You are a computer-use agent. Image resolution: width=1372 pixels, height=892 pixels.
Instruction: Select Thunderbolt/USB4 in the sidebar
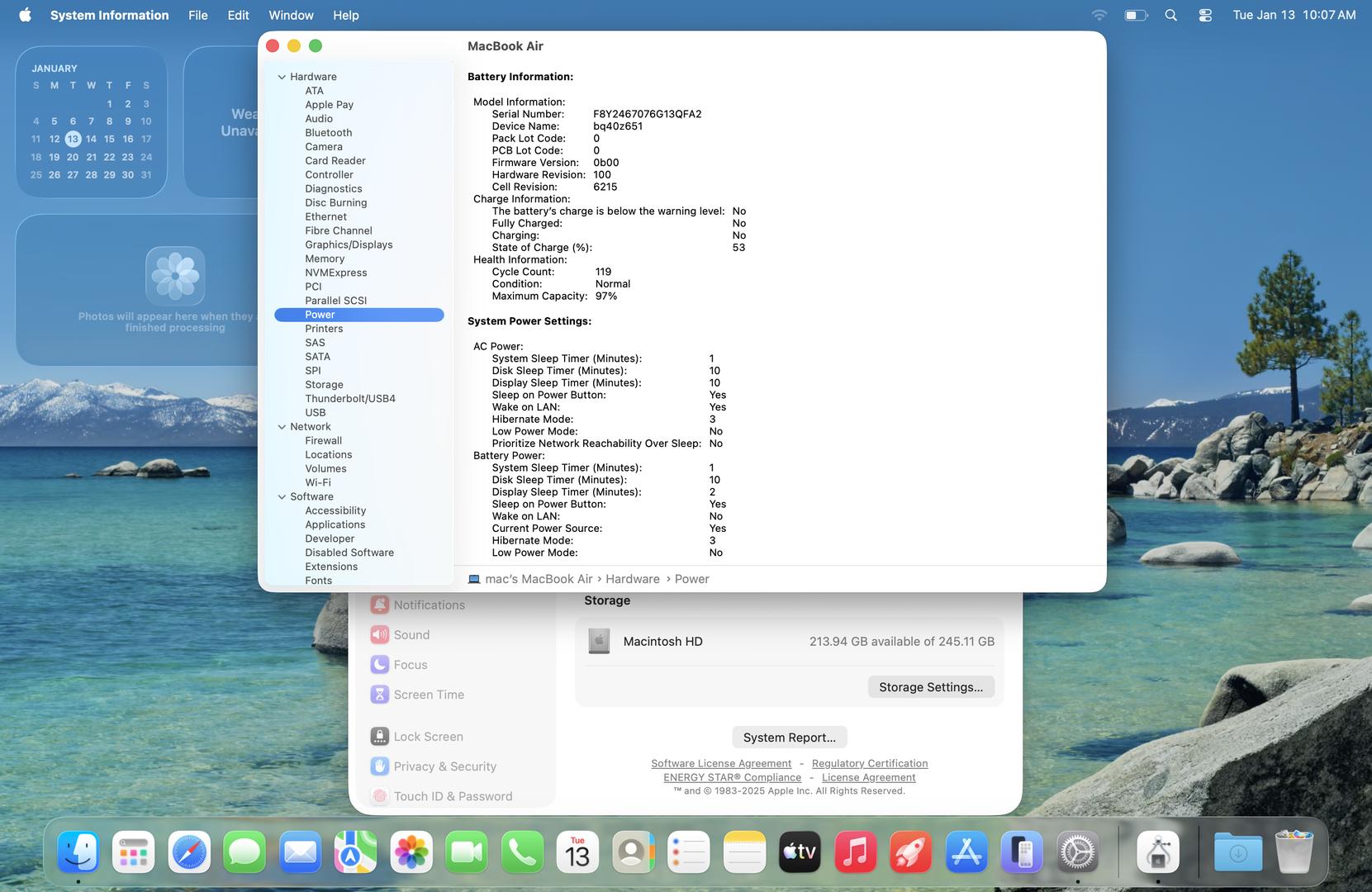click(x=350, y=398)
